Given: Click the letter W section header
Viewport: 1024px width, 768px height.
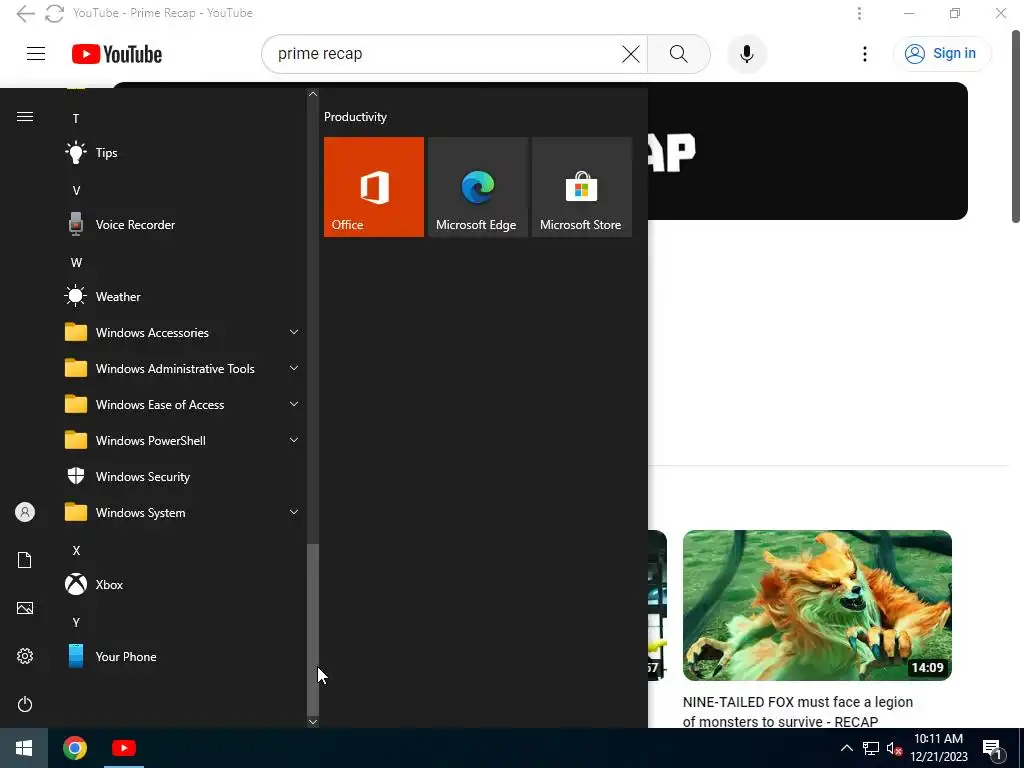Looking at the screenshot, I should coord(76,263).
